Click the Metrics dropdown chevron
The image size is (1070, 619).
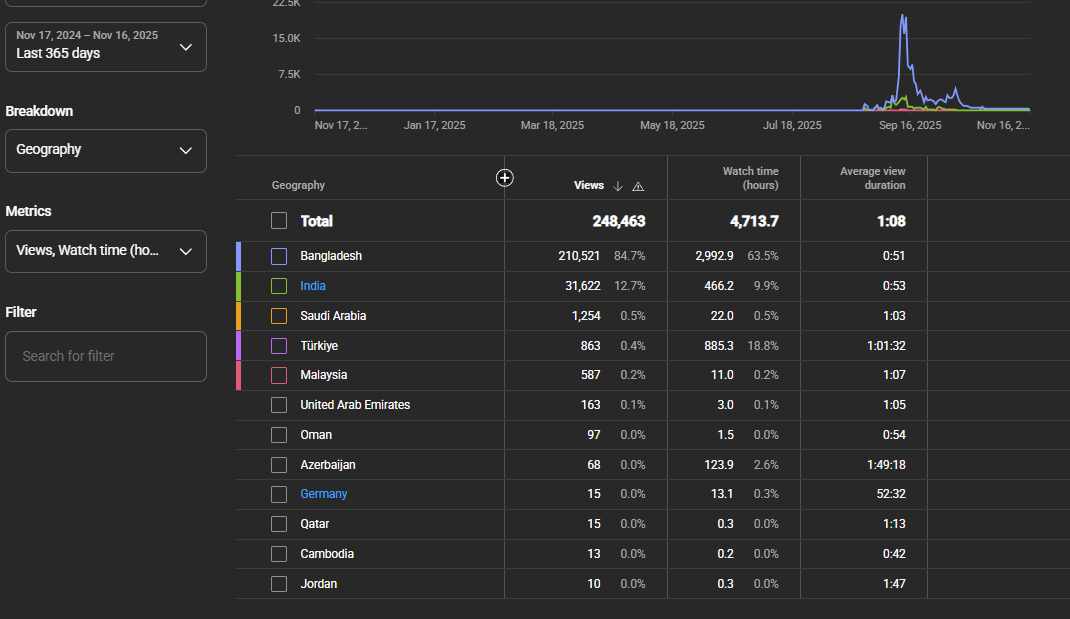pyautogui.click(x=186, y=251)
